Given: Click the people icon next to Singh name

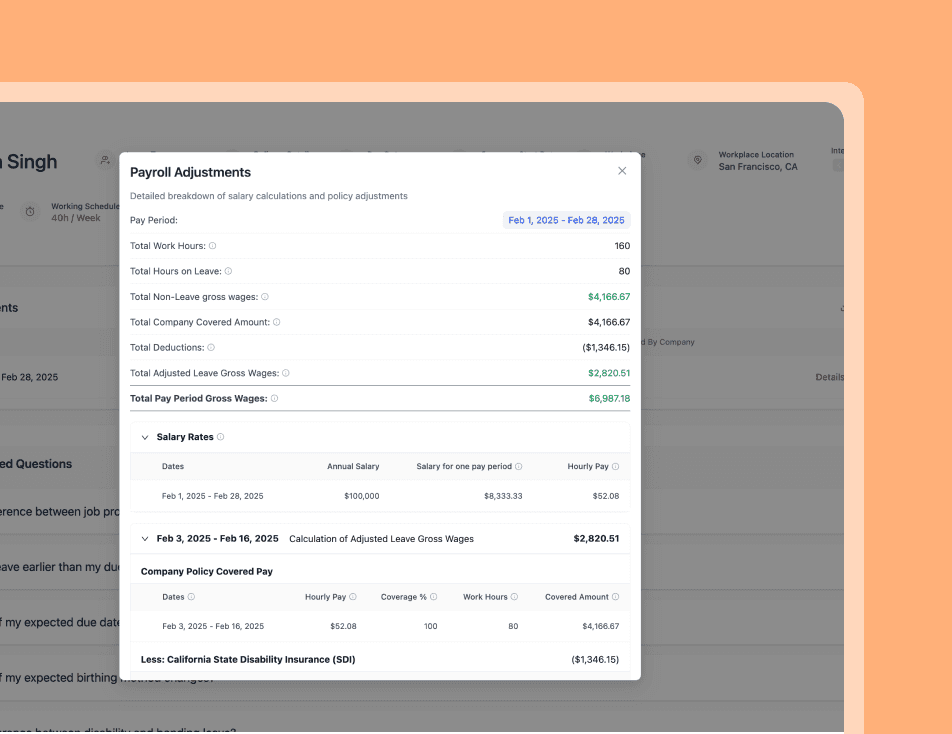Looking at the screenshot, I should [105, 160].
